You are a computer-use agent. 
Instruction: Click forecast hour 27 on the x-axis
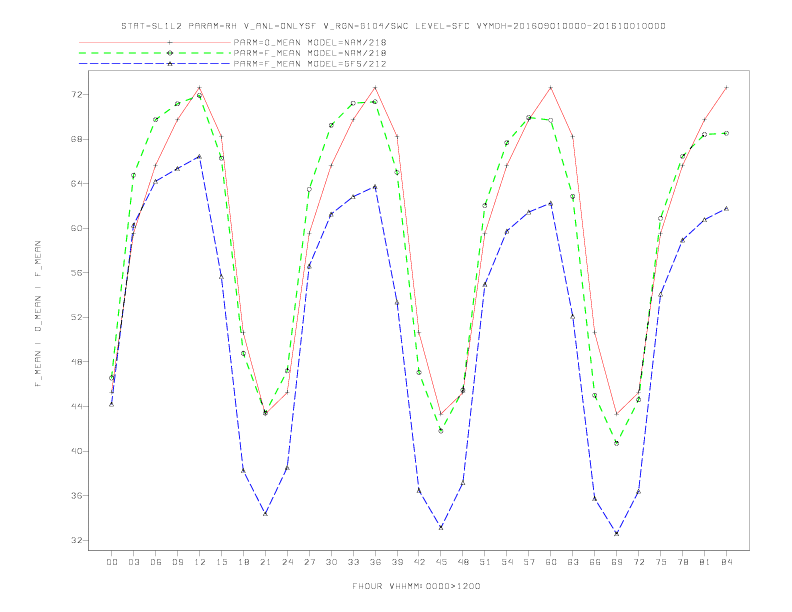pos(310,562)
